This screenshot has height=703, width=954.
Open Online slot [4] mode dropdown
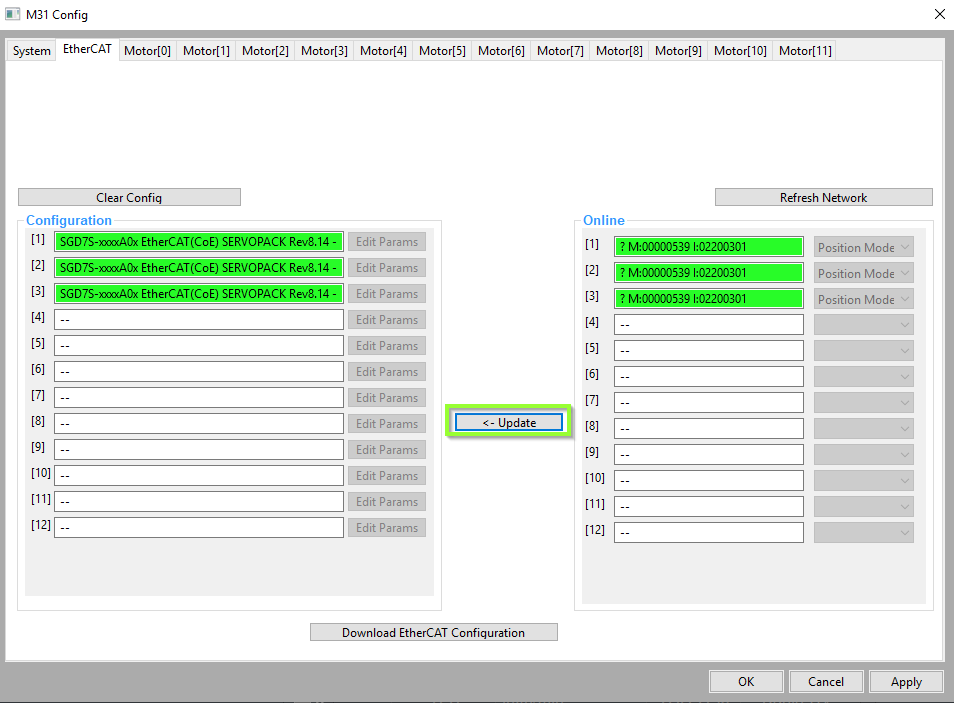pos(863,325)
